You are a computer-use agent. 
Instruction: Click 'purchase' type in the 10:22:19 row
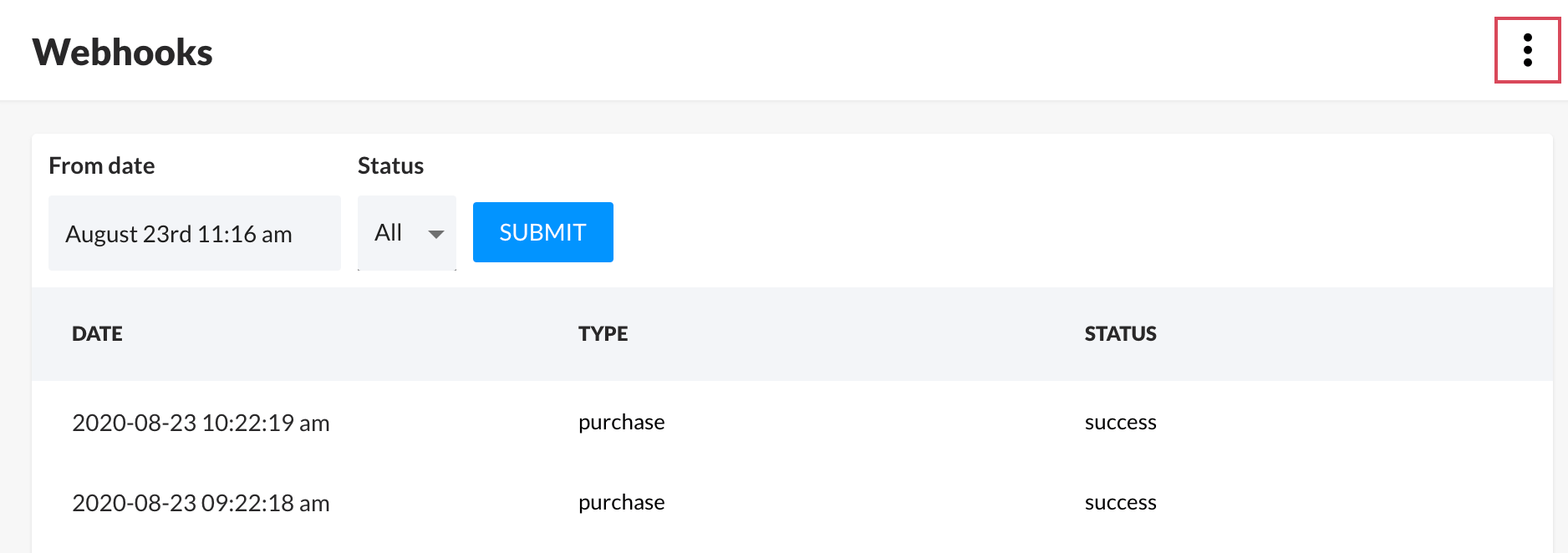coord(621,423)
